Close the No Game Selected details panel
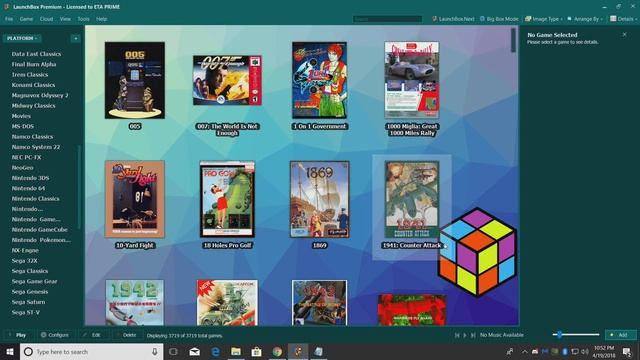640x360 pixels. (x=624, y=35)
